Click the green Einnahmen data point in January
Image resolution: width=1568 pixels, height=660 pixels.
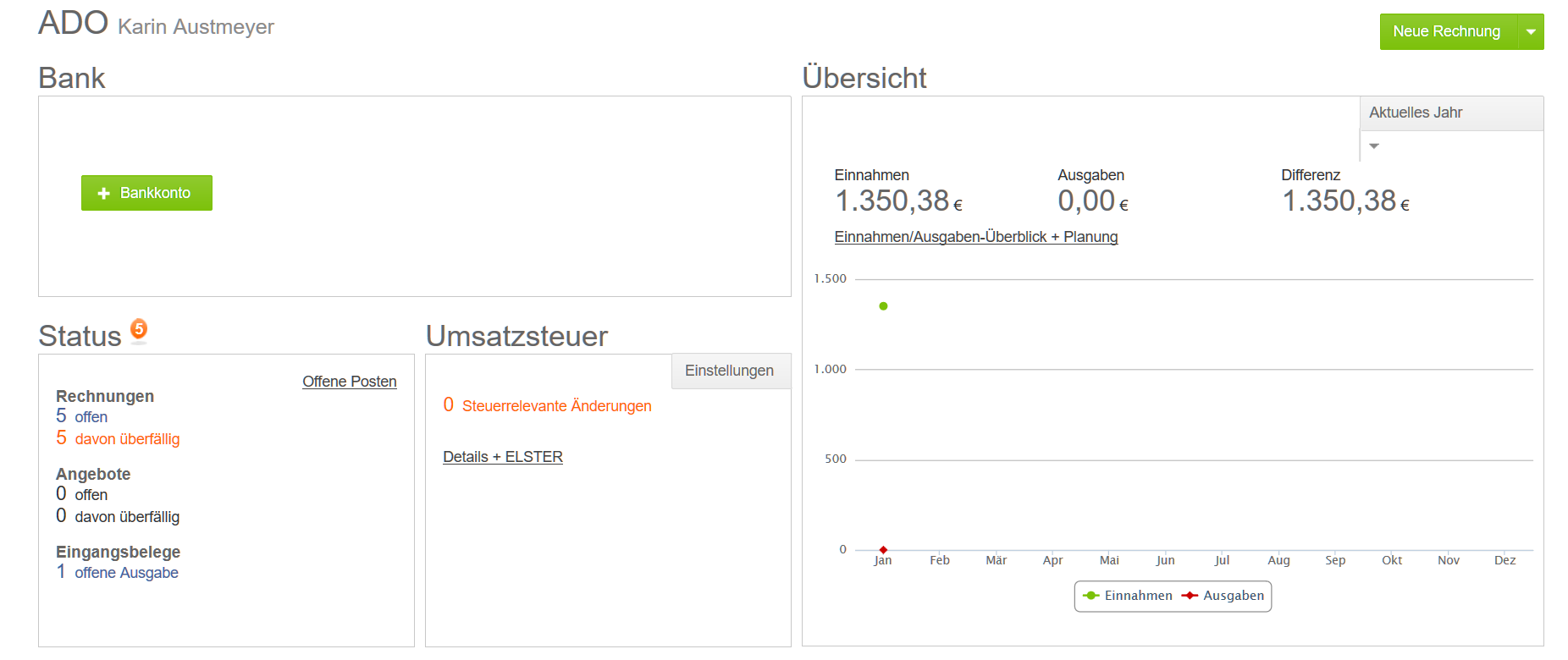click(x=883, y=306)
